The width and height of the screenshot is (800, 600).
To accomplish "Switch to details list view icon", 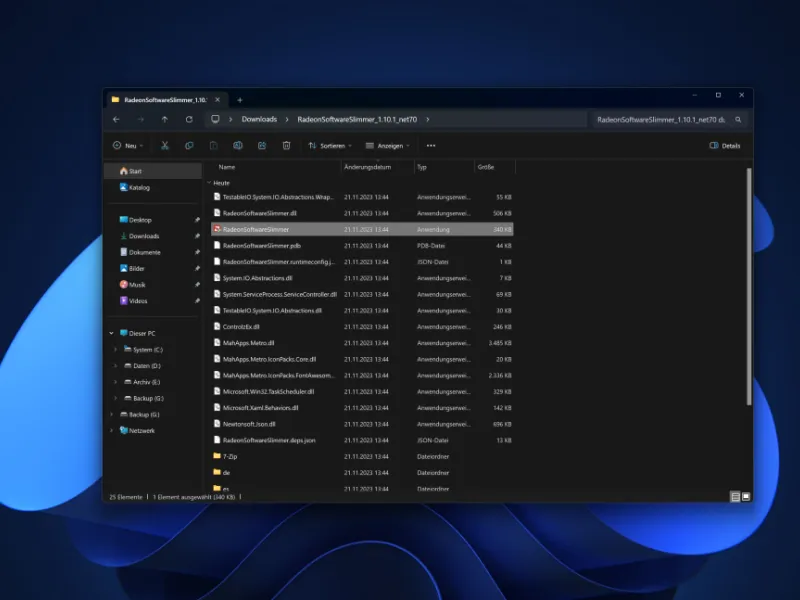I will [x=735, y=496].
